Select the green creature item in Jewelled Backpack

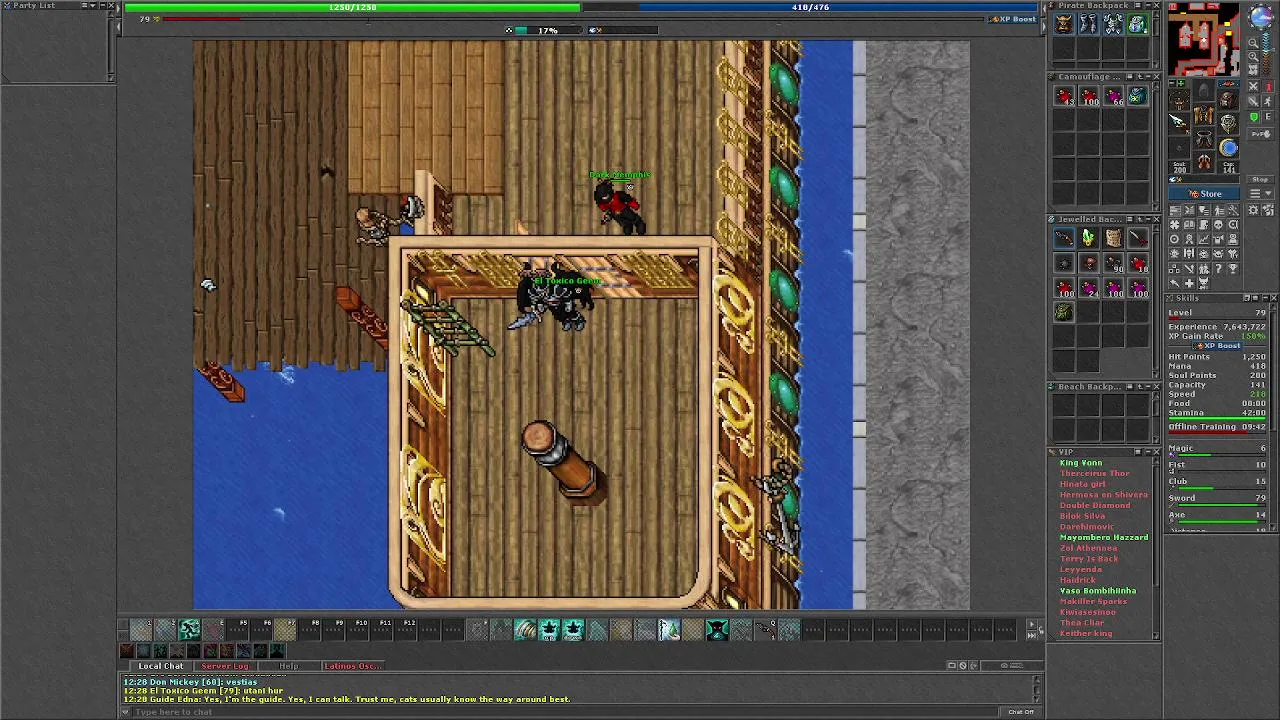point(1064,312)
